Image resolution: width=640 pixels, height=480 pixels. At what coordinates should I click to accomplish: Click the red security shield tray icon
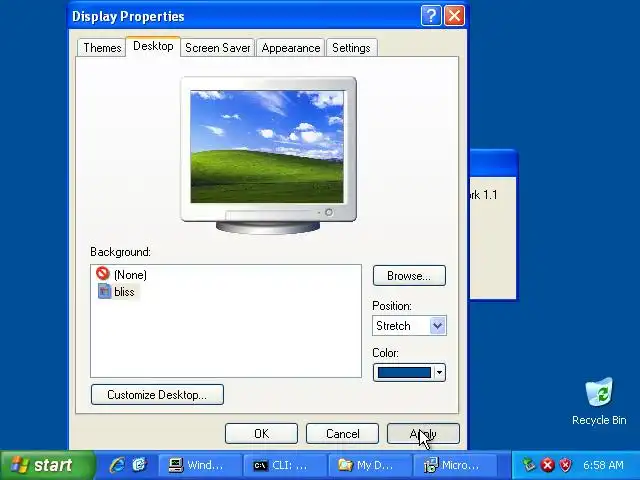(x=565, y=465)
